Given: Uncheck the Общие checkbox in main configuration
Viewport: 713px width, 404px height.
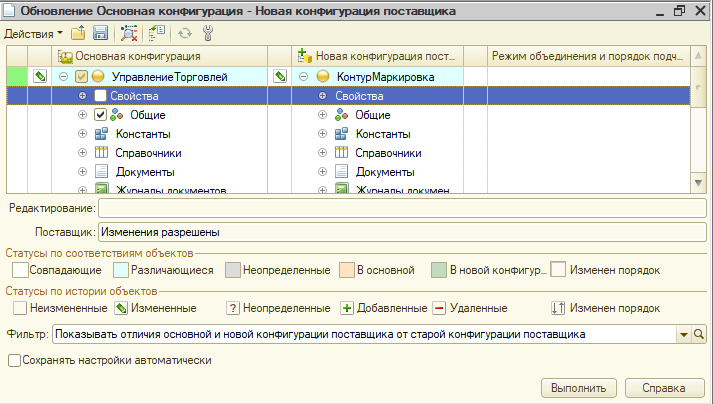Looking at the screenshot, I should coord(100,115).
